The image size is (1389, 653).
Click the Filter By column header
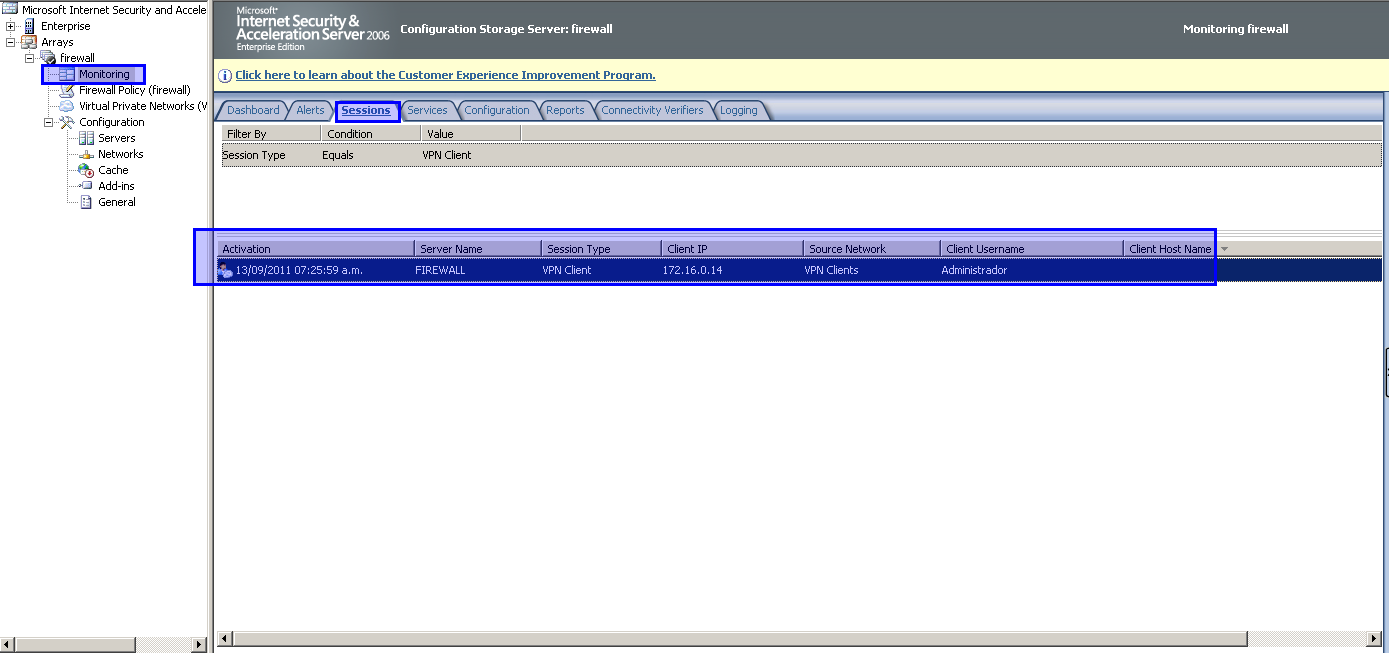271,134
